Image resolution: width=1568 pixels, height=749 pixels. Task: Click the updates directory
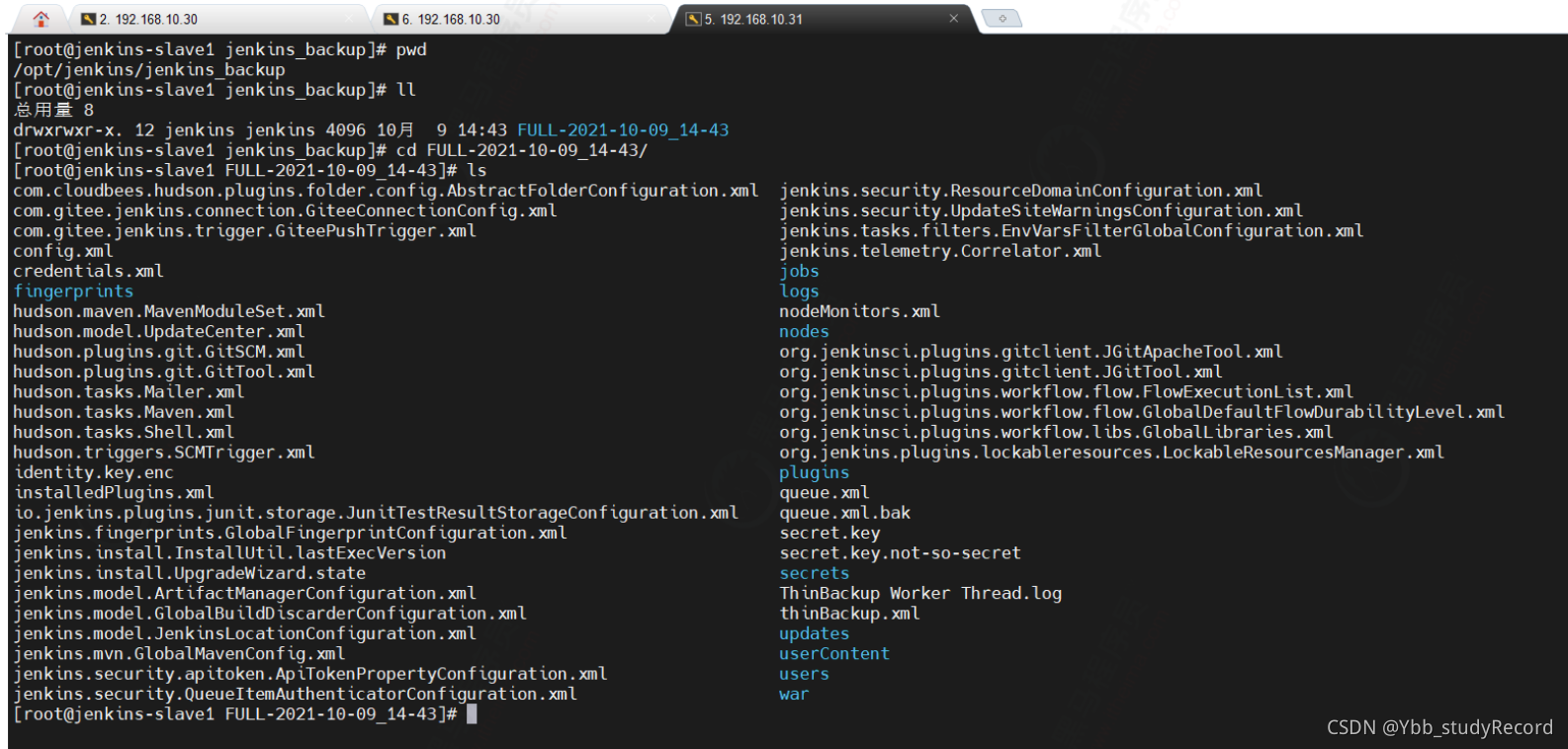pyautogui.click(x=814, y=633)
